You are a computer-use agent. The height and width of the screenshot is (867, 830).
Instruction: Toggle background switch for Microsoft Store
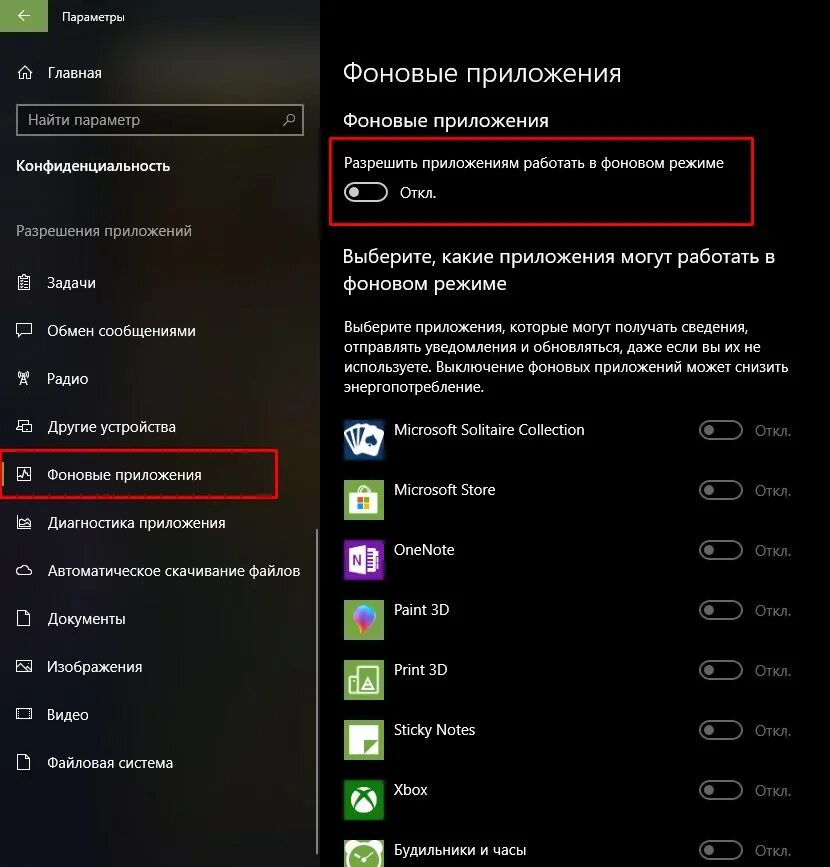(x=721, y=490)
